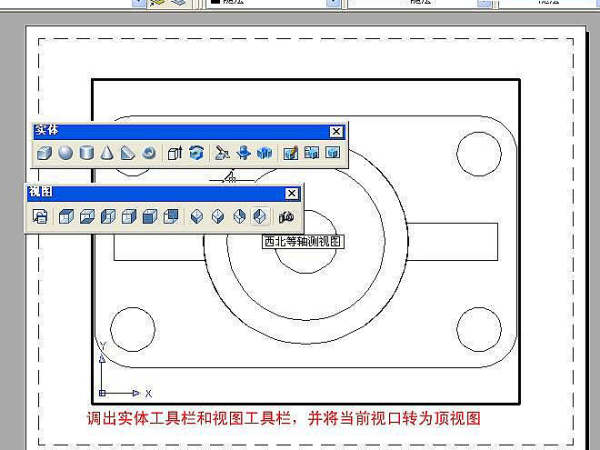This screenshot has height=450, width=600.
Task: Click the Camera icon in 视图 toolbar
Action: 286,217
